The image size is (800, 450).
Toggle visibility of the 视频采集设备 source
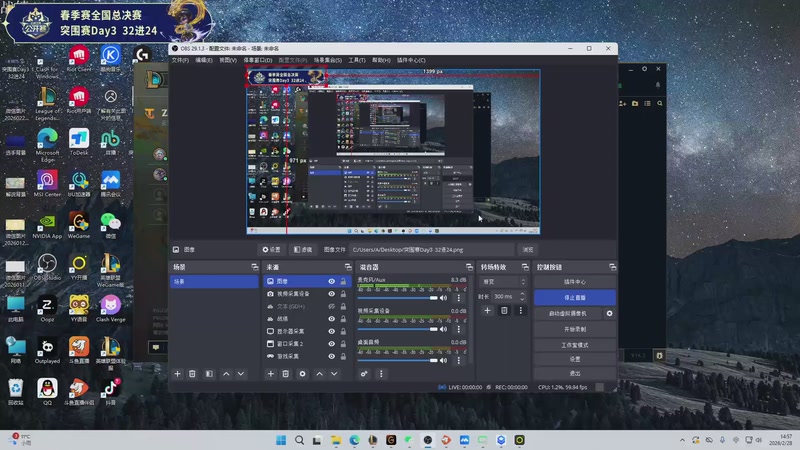tap(332, 294)
